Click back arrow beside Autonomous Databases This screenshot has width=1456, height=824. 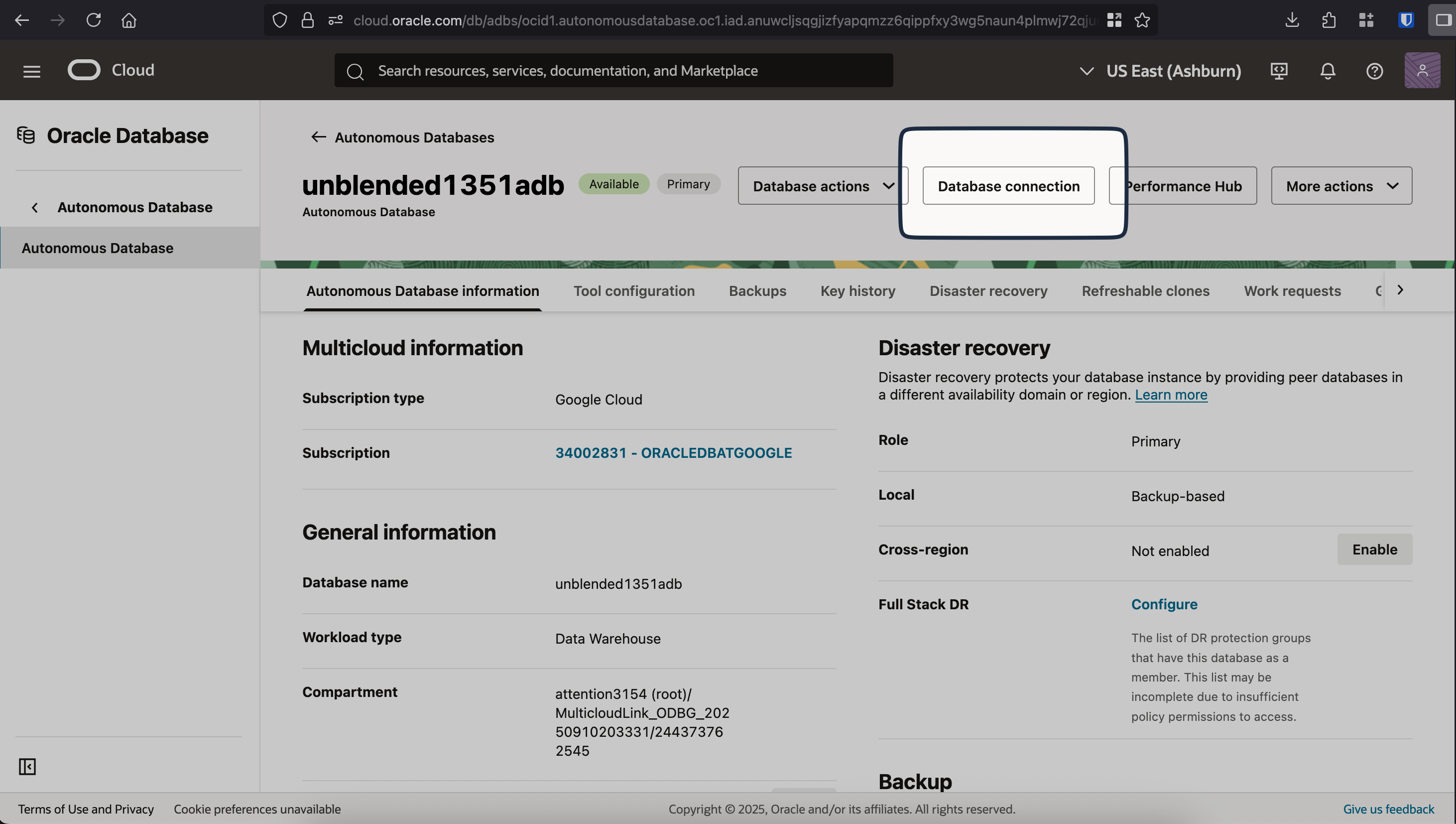(319, 137)
